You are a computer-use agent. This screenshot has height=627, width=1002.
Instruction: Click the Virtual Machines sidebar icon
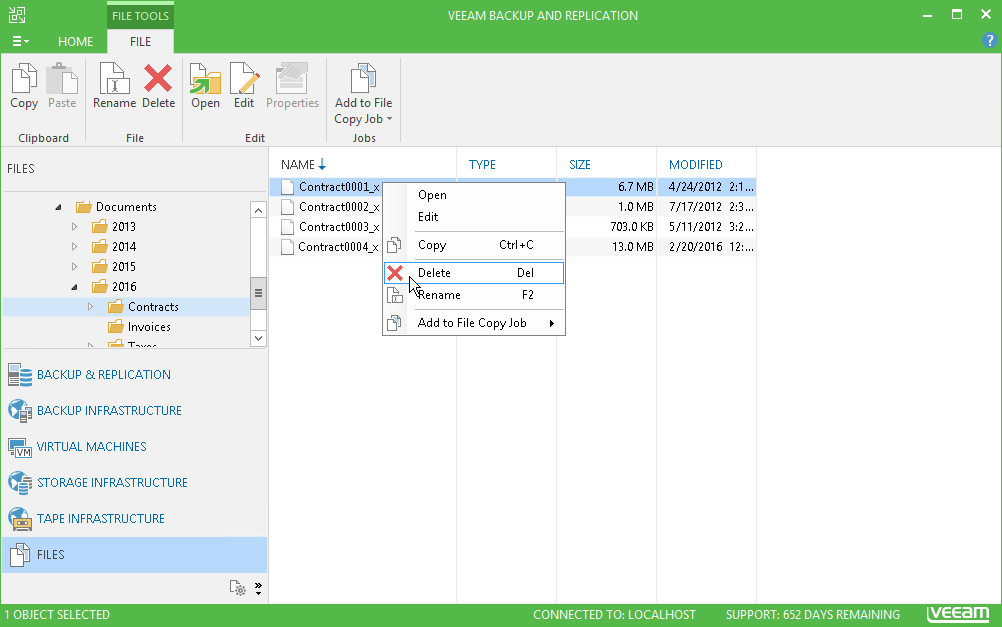pyautogui.click(x=20, y=447)
